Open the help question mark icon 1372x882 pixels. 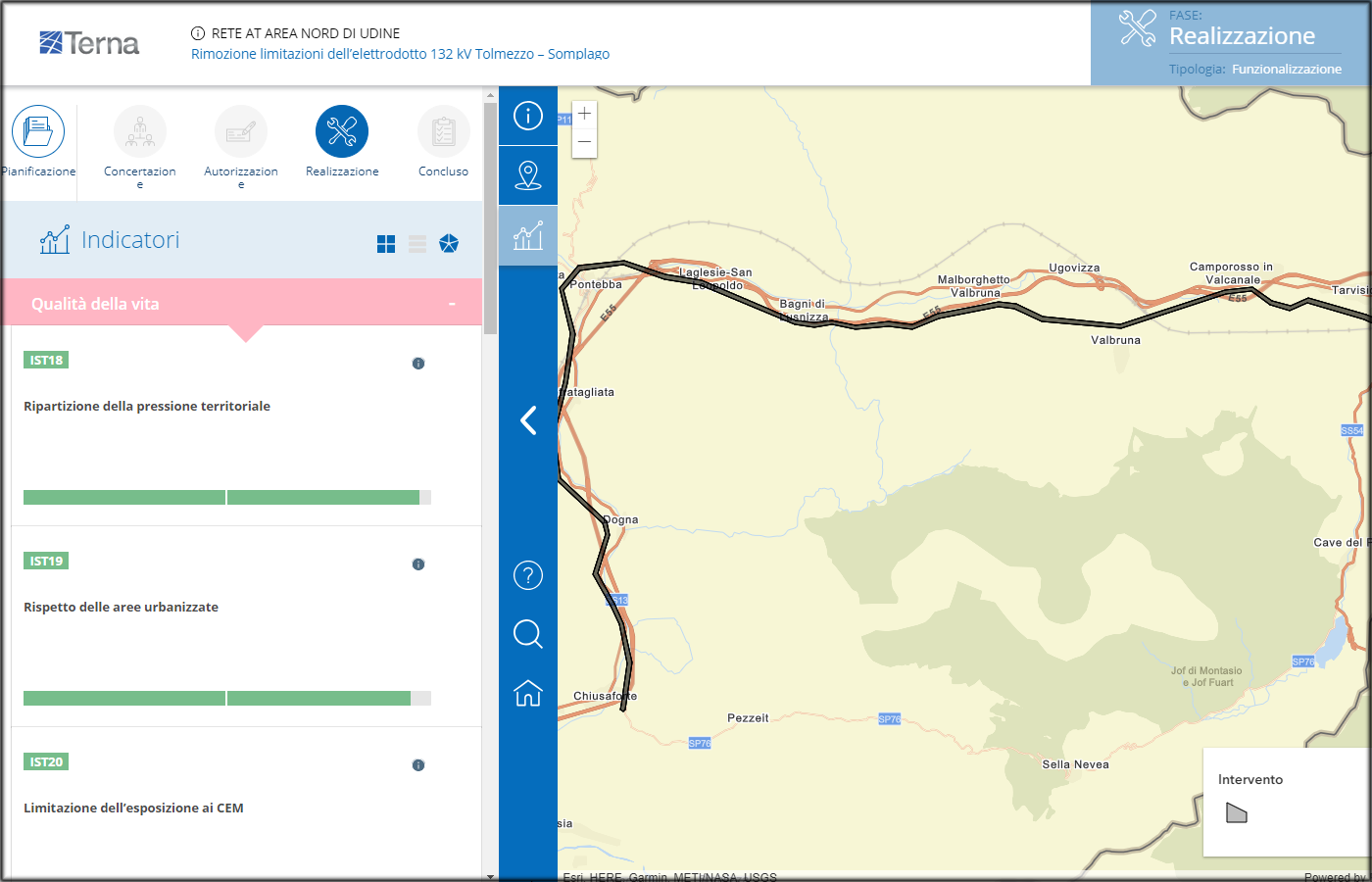tap(528, 575)
